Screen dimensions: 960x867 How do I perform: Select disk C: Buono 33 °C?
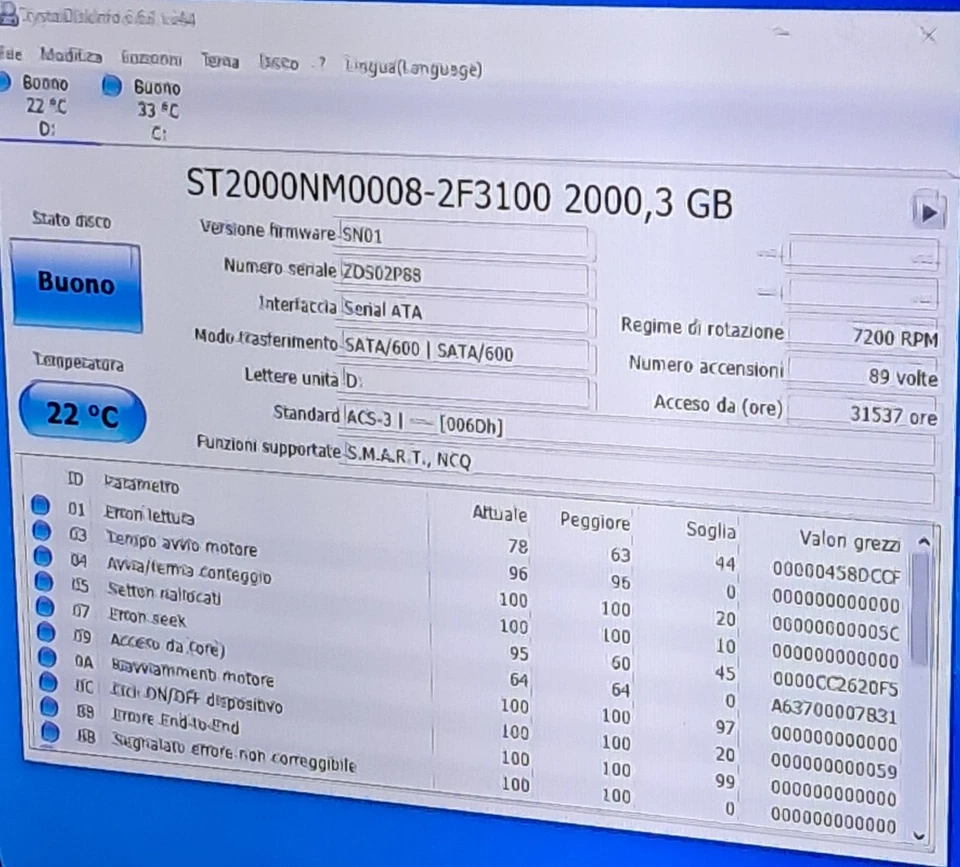(144, 108)
